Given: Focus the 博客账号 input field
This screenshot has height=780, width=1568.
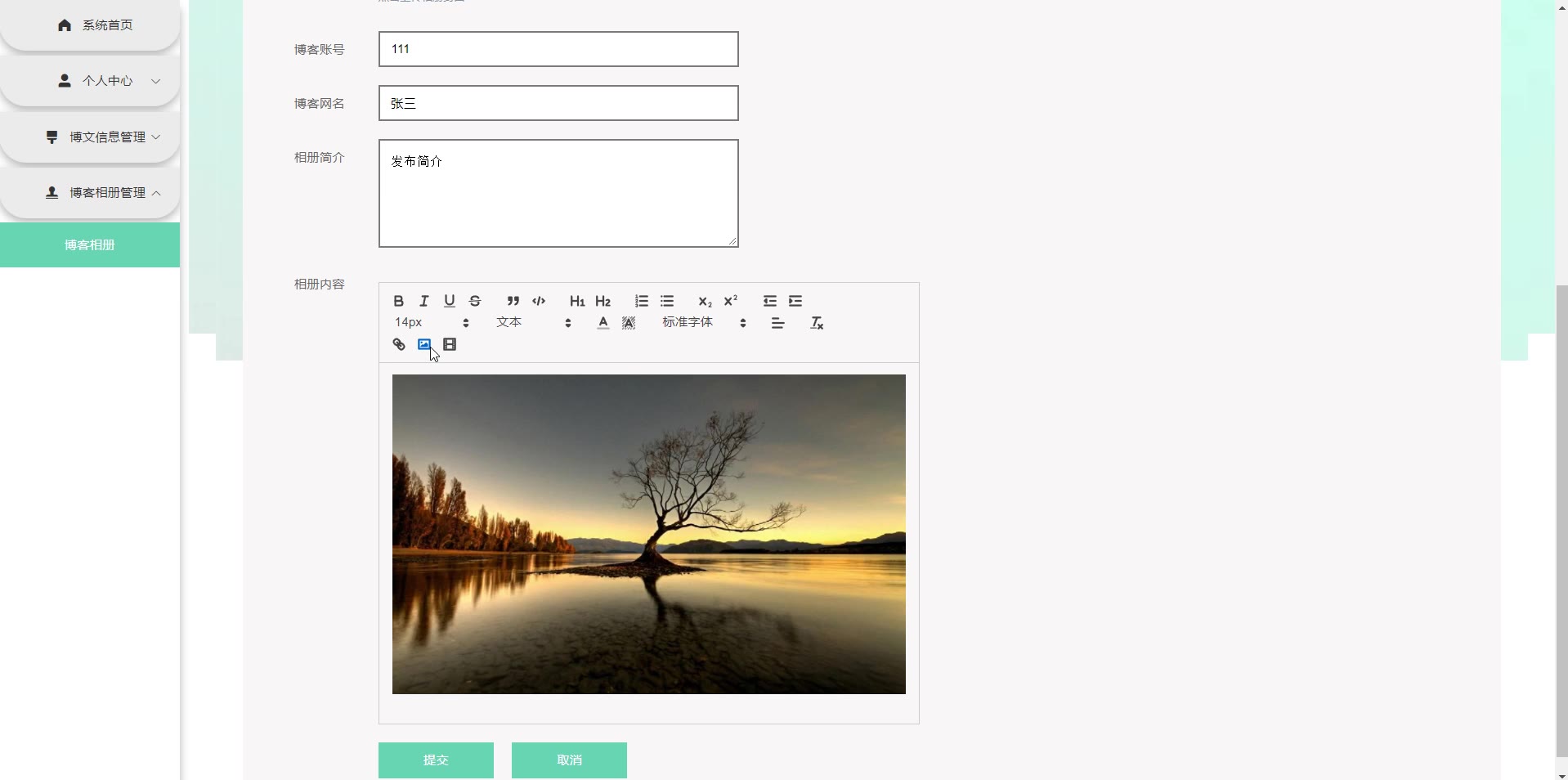Looking at the screenshot, I should pos(558,49).
